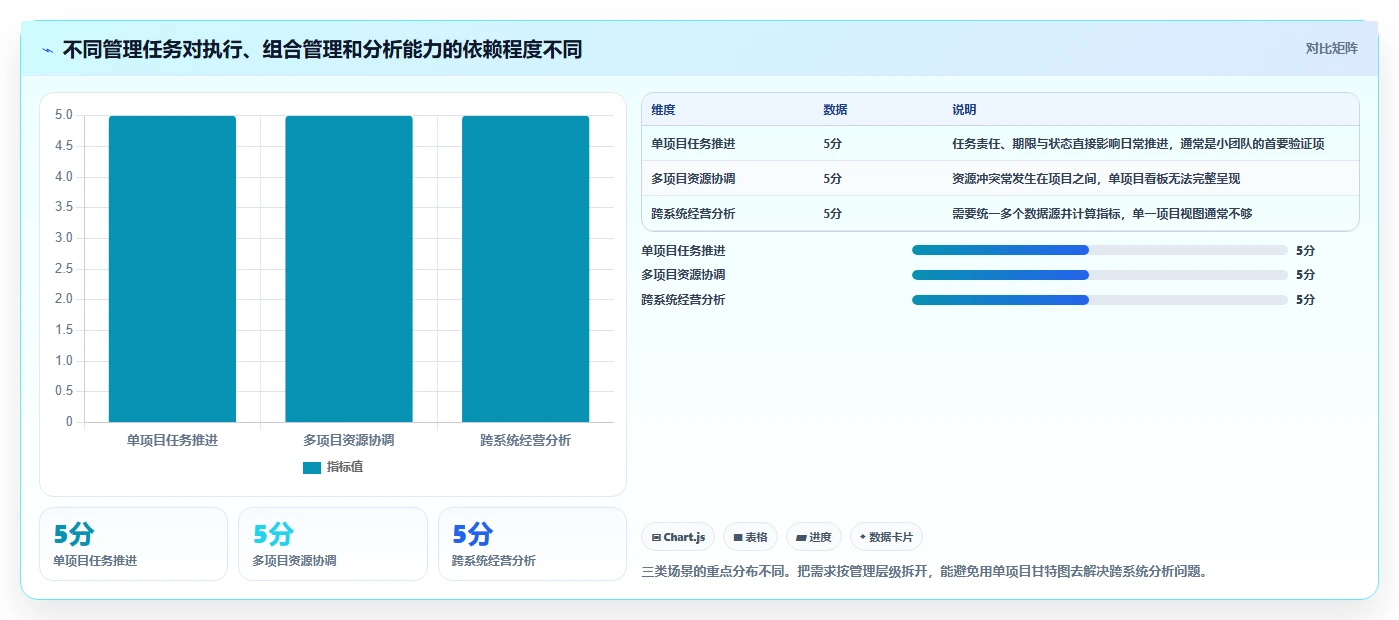Select the 跨系统经营分析 table row cell
This screenshot has width=1399, height=620.
point(693,214)
